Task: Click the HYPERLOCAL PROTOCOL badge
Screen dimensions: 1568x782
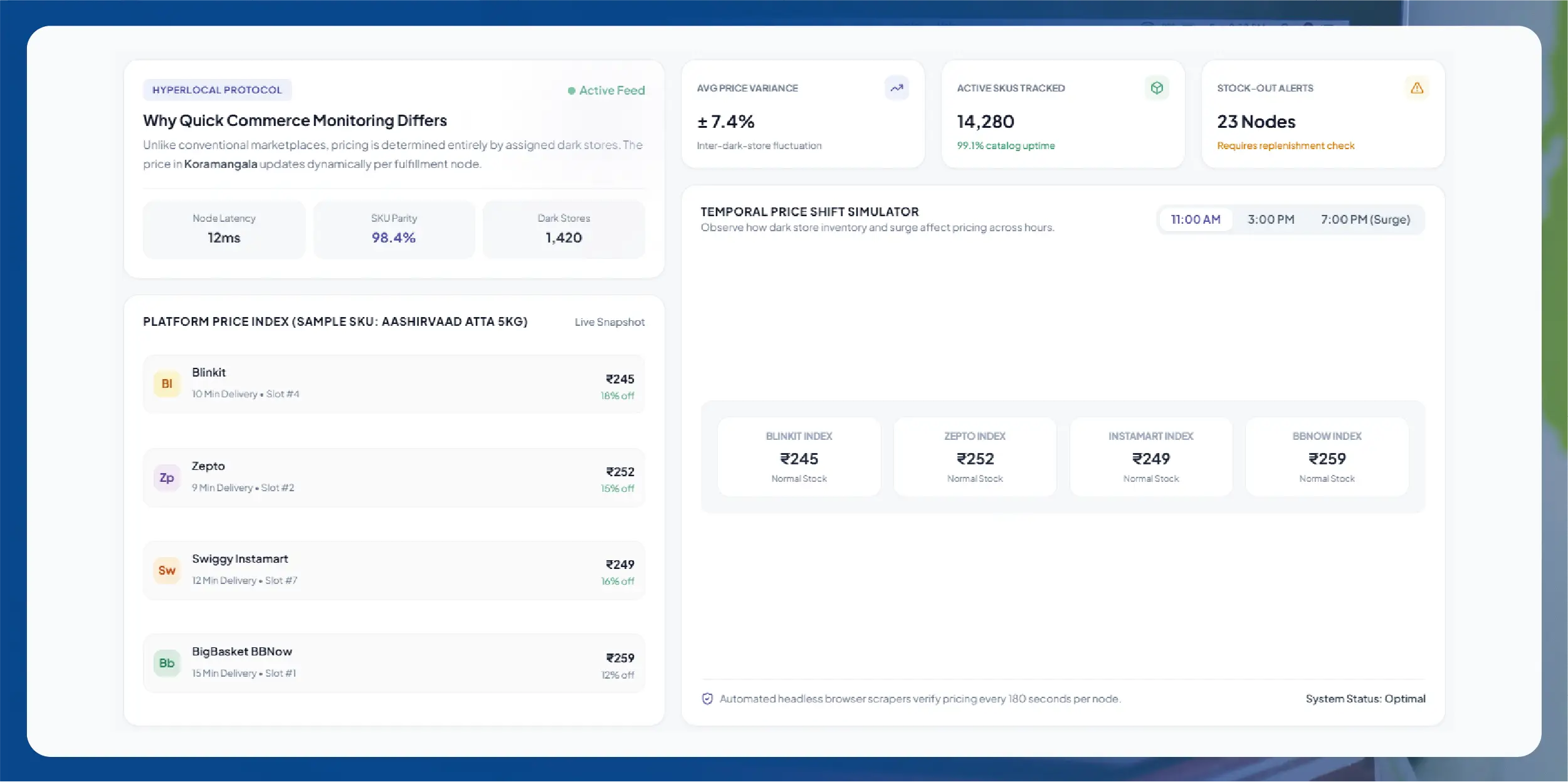Action: click(218, 90)
